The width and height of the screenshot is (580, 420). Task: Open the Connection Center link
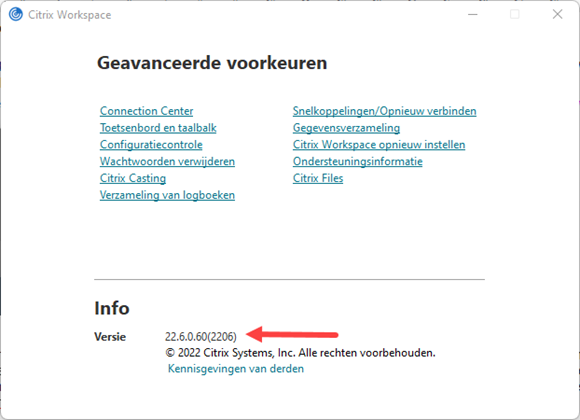click(146, 111)
